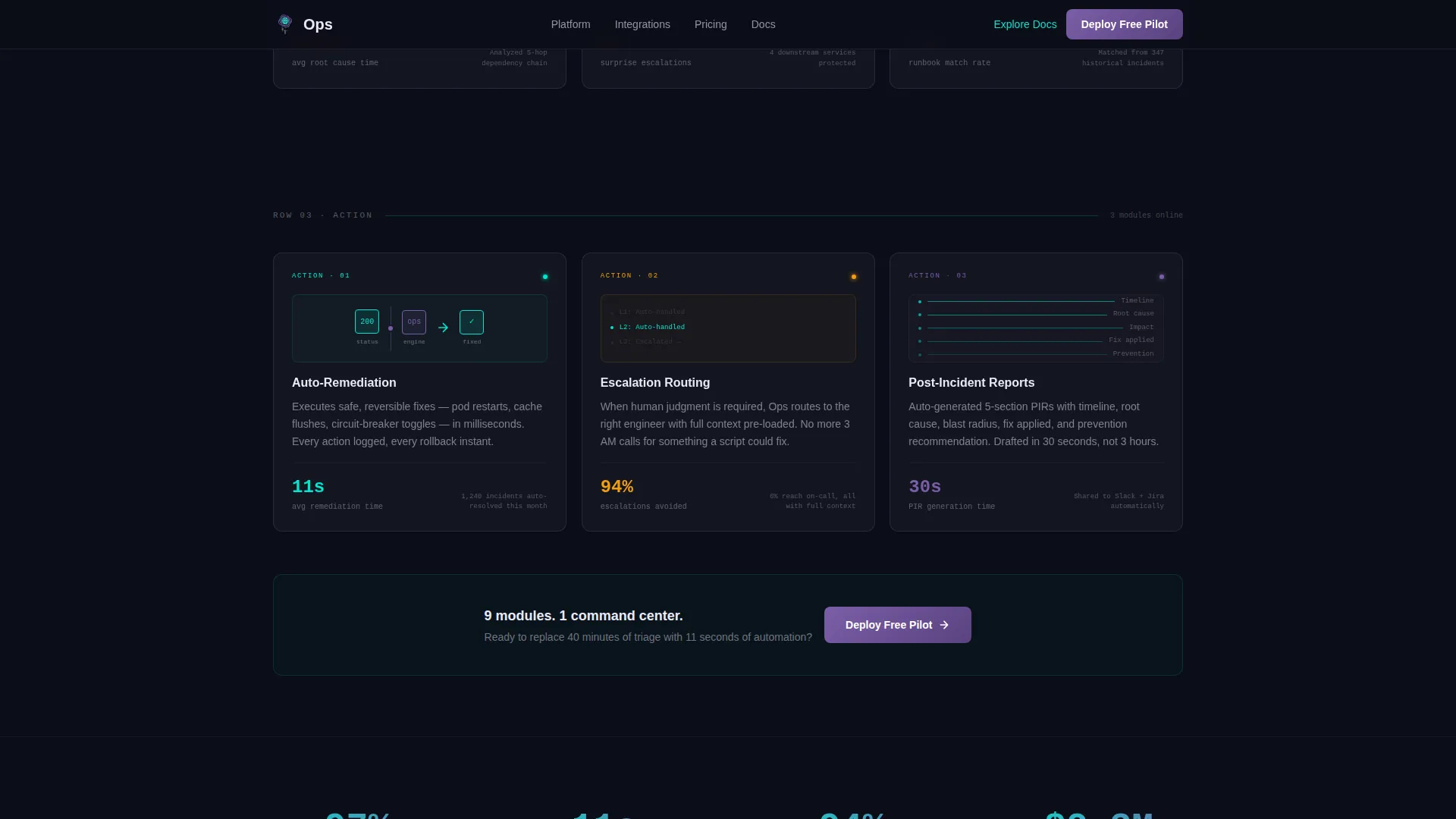This screenshot has height=819, width=1456.
Task: Click the avg root cause time caption
Action: [335, 63]
